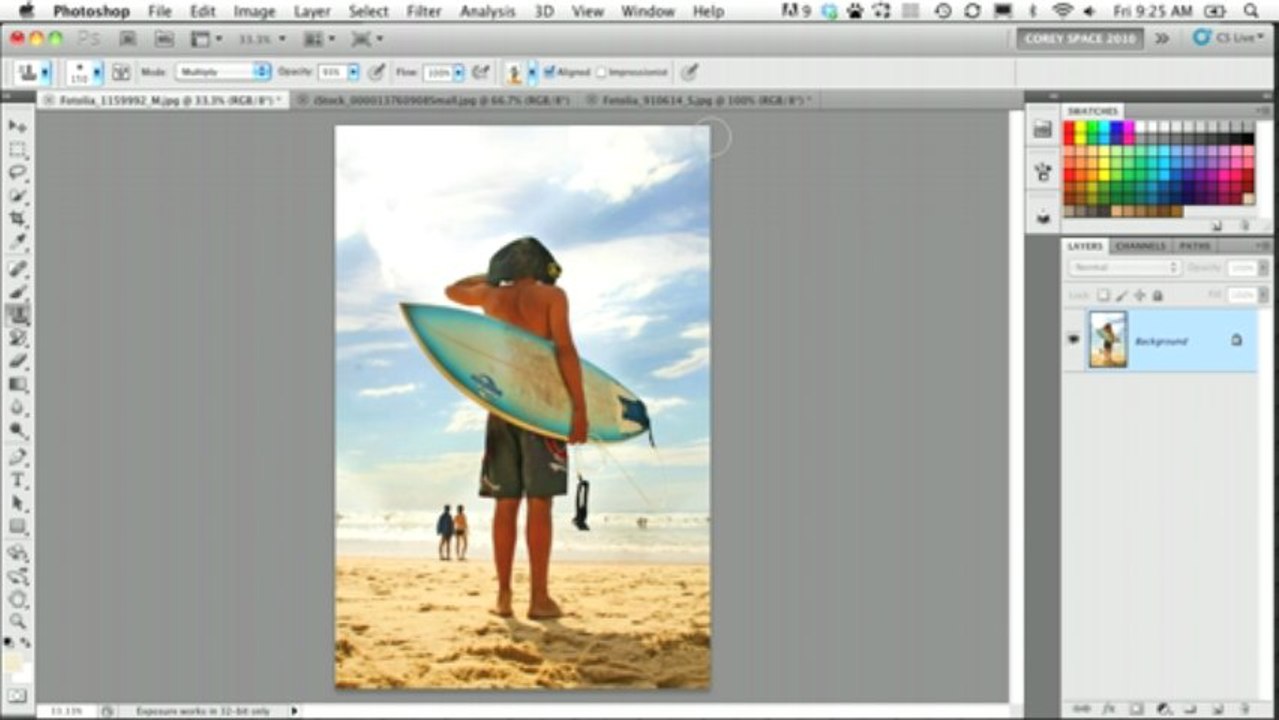
Task: Switch to the Channels tab
Action: [1140, 246]
